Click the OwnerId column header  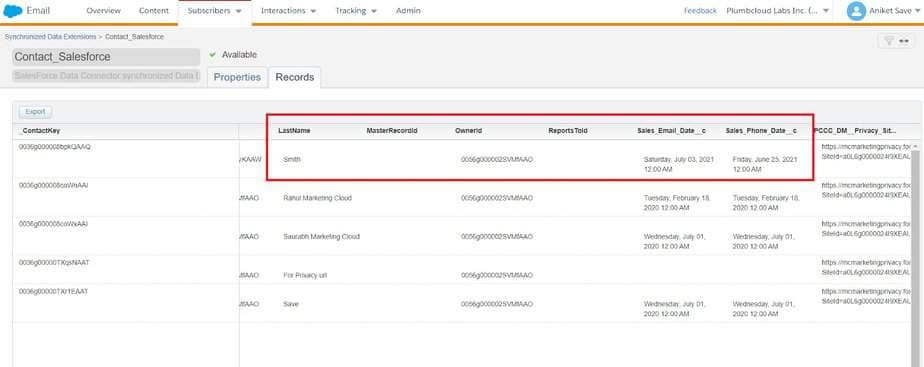pyautogui.click(x=468, y=131)
